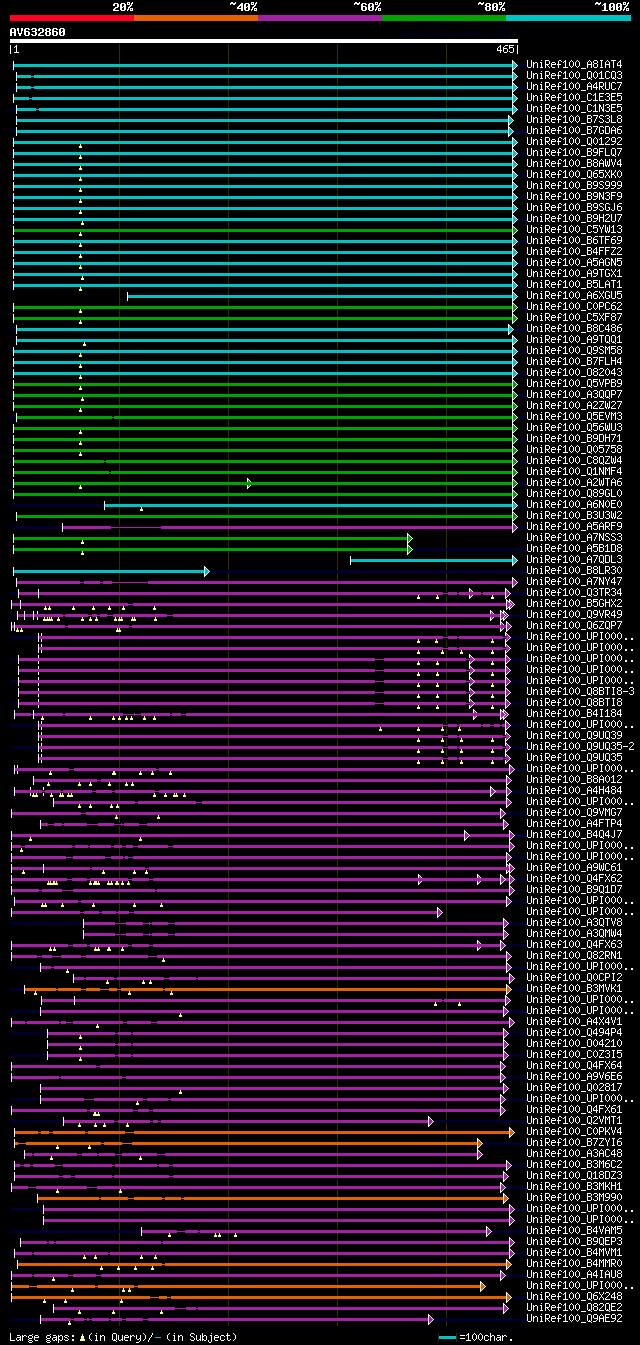Viewport: 640px width, 1345px height.
Task: Select the UniRef100_B6TF69 label
Action: coord(574,240)
